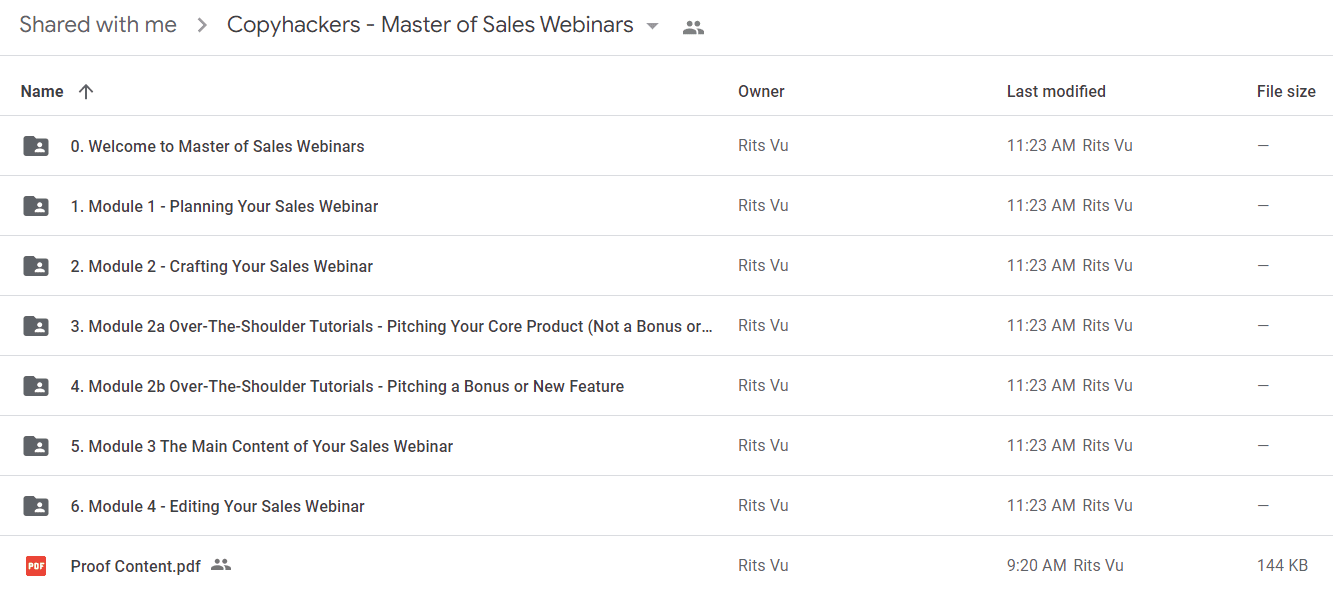
Task: Click the File size column header
Action: click(1286, 91)
